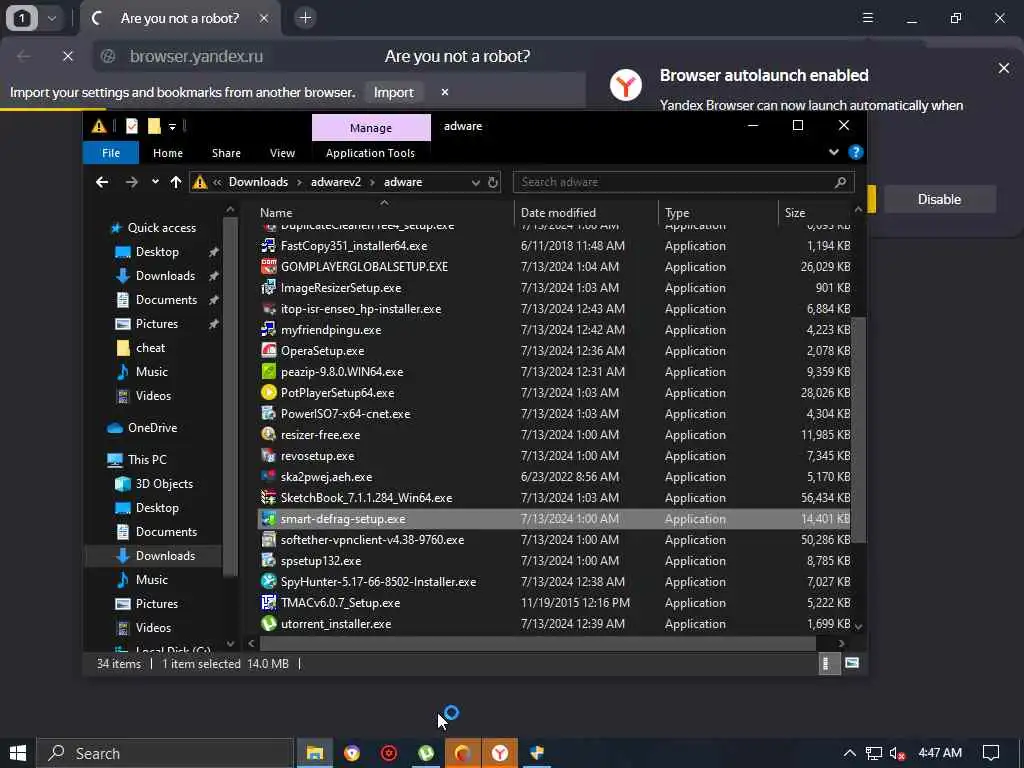Open the Windows Start menu
The image size is (1024, 768).
(18, 753)
